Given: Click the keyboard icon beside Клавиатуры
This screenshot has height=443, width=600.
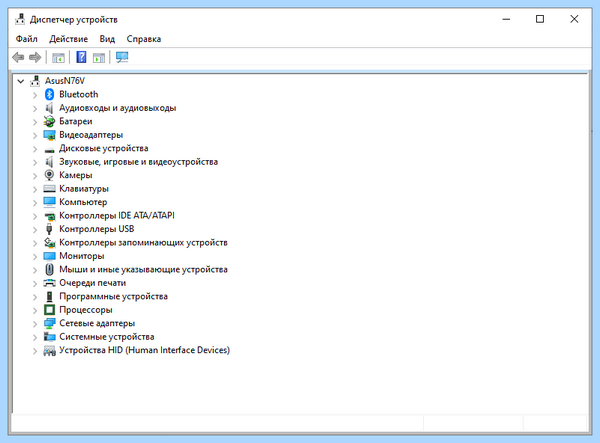Looking at the screenshot, I should [x=49, y=189].
